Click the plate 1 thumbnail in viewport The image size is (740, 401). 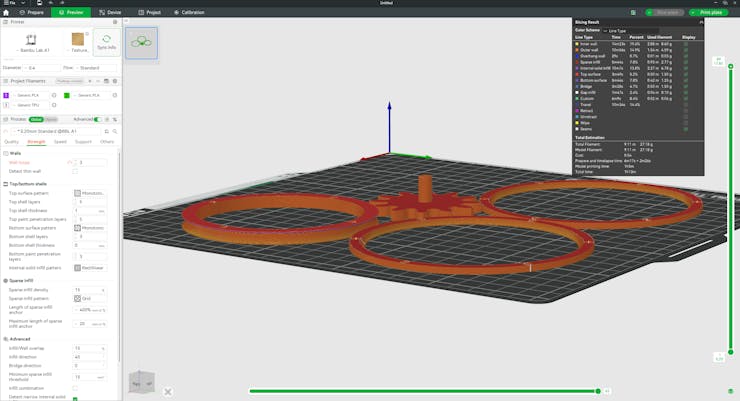[x=142, y=42]
